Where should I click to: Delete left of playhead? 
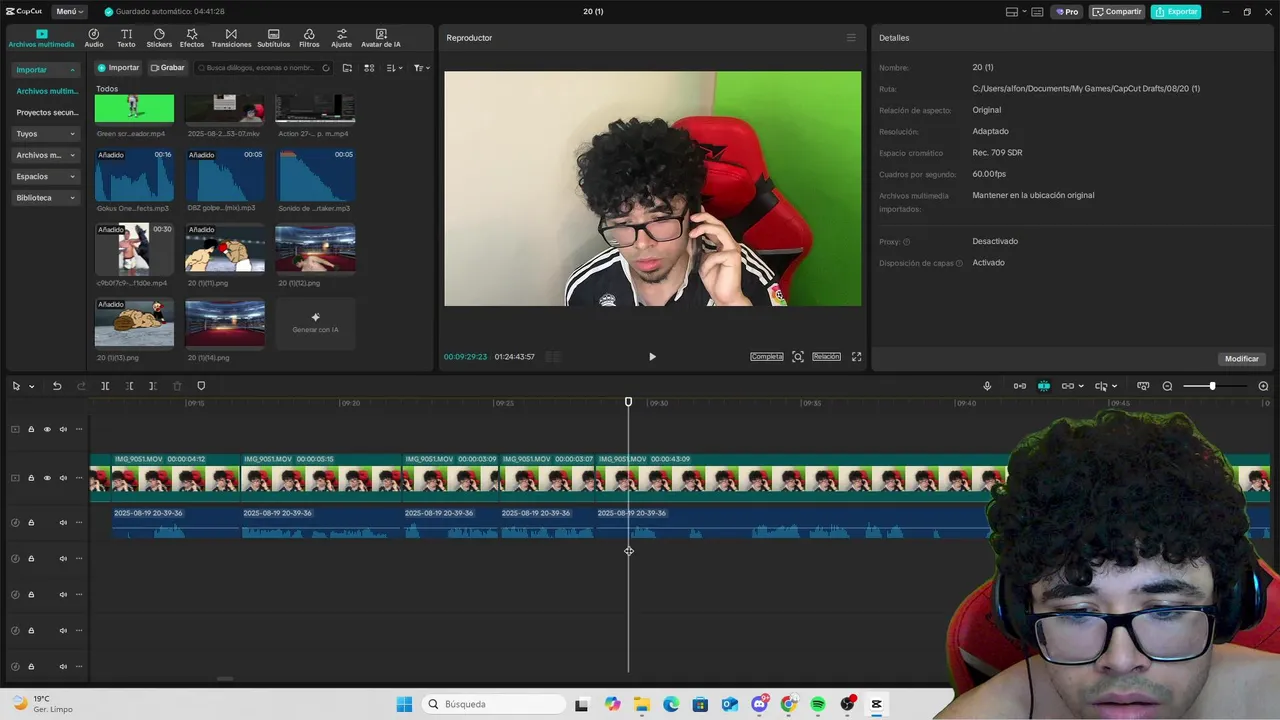pyautogui.click(x=129, y=386)
